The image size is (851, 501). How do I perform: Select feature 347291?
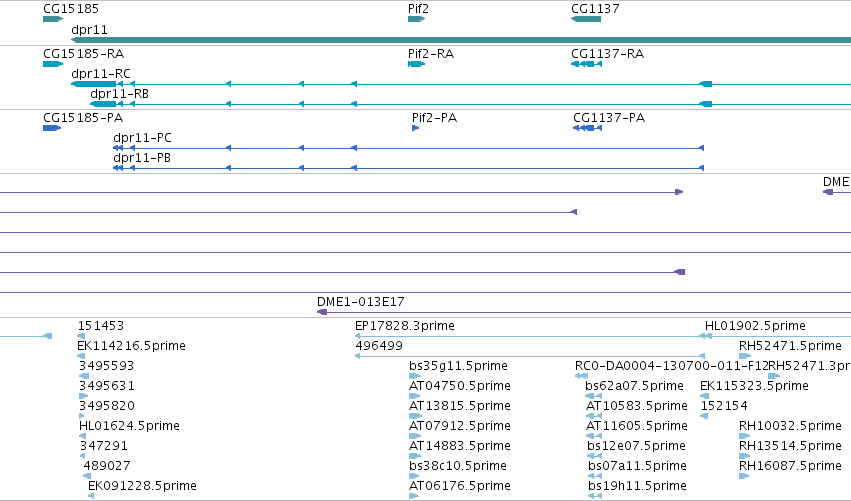pos(82,456)
